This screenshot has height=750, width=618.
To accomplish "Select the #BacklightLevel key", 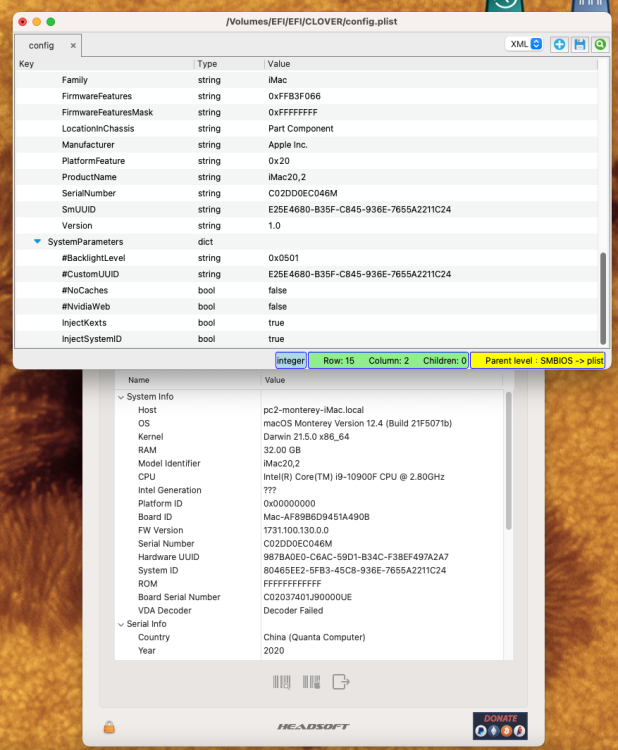I will pyautogui.click(x=93, y=258).
